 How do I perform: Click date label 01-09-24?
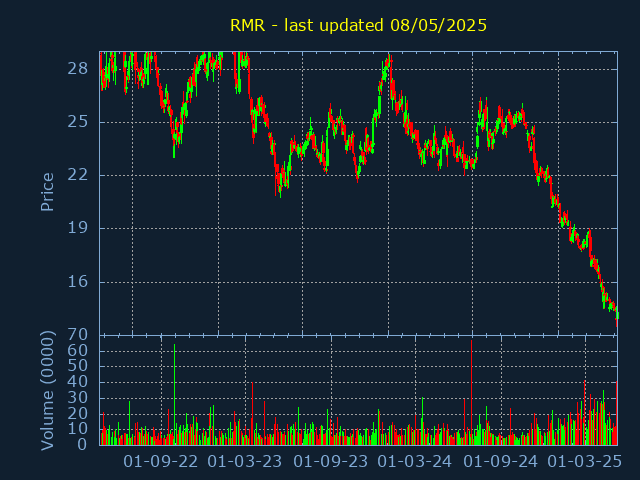(x=501, y=462)
